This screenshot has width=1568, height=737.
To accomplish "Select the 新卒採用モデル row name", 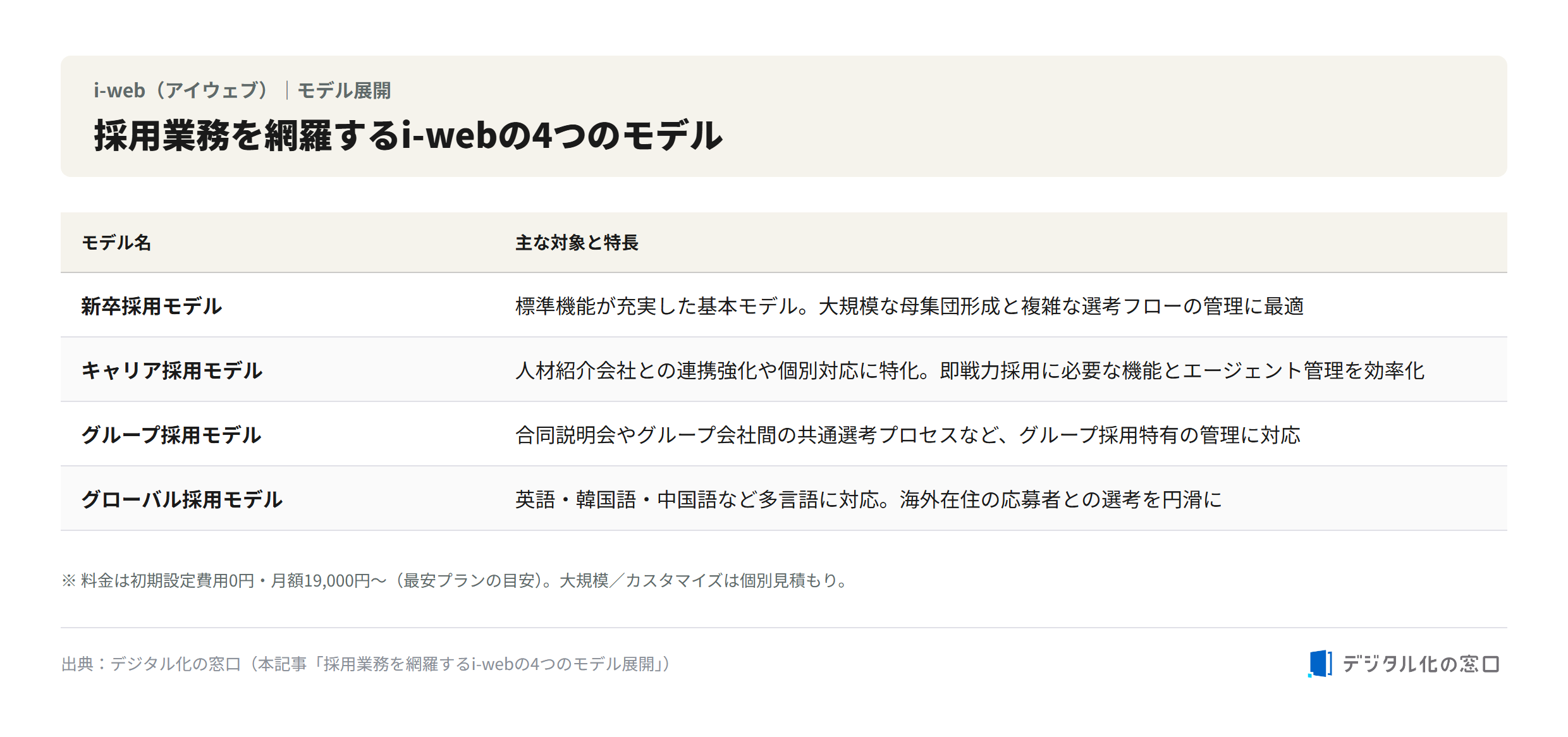I will click(152, 307).
